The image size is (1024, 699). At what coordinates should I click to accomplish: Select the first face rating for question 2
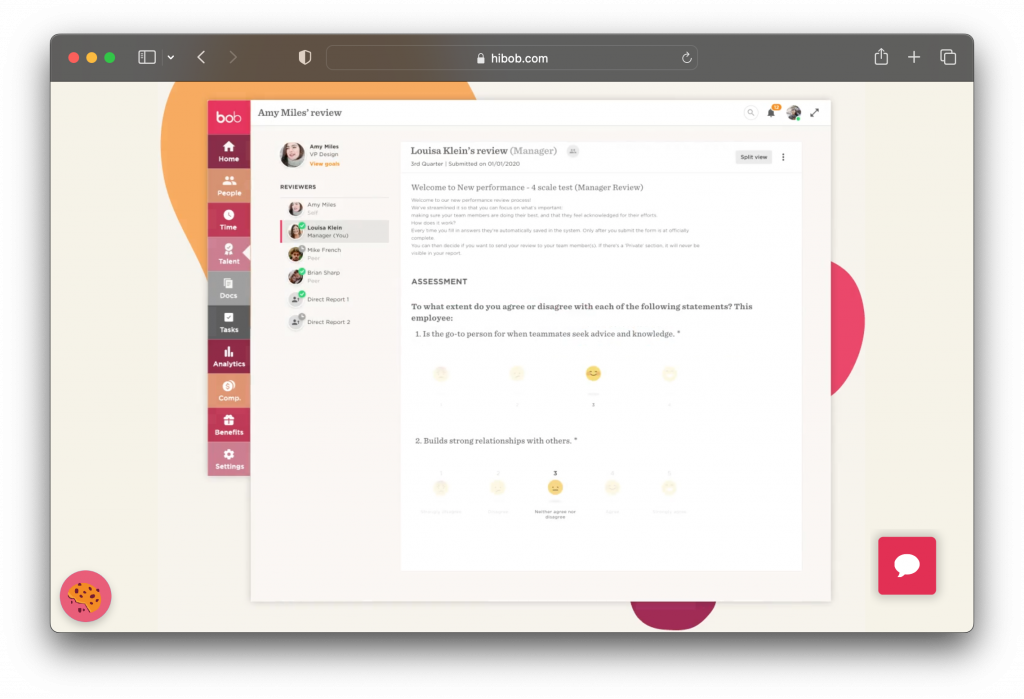point(441,487)
